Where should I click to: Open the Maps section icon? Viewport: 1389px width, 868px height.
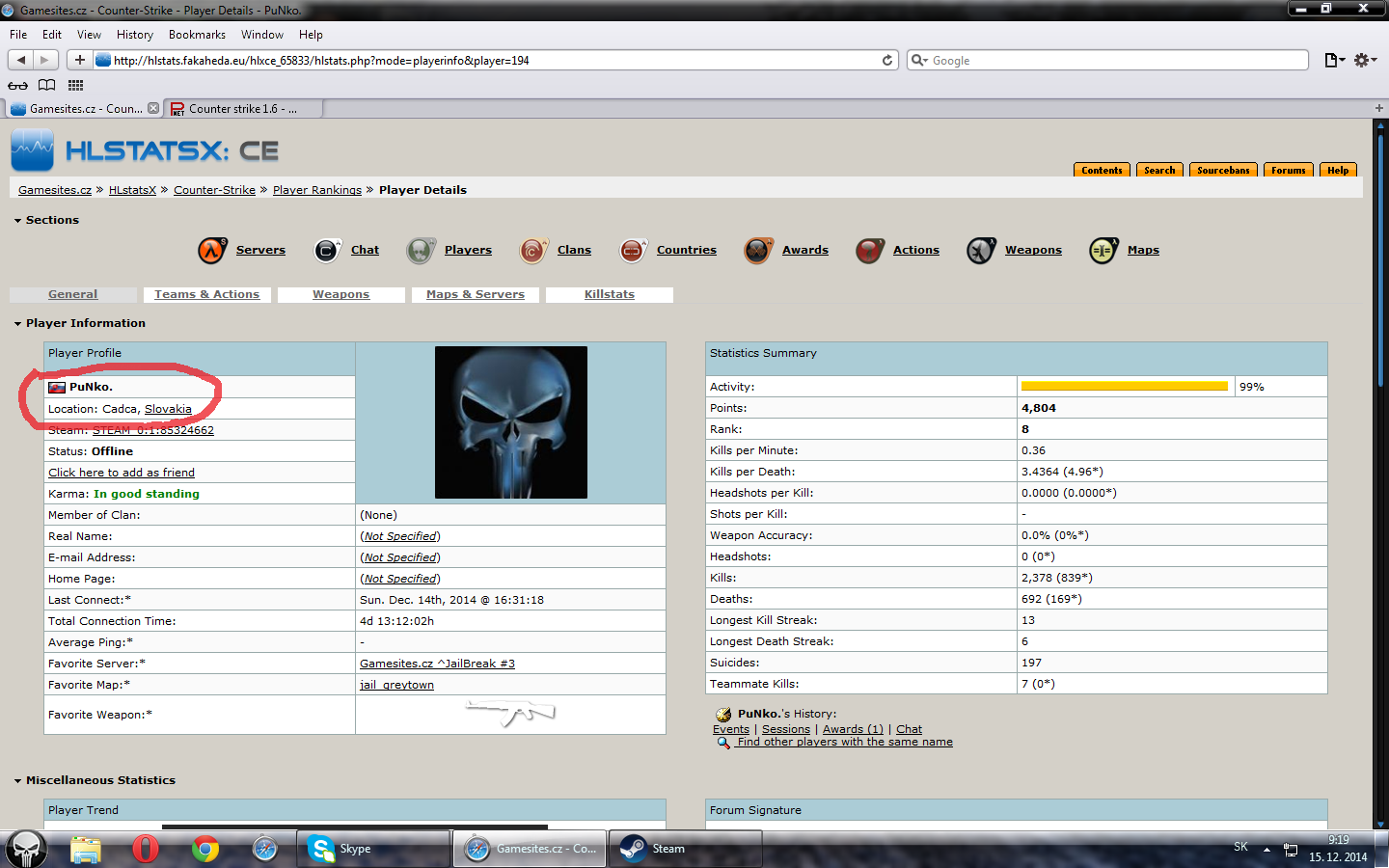coord(1103,251)
